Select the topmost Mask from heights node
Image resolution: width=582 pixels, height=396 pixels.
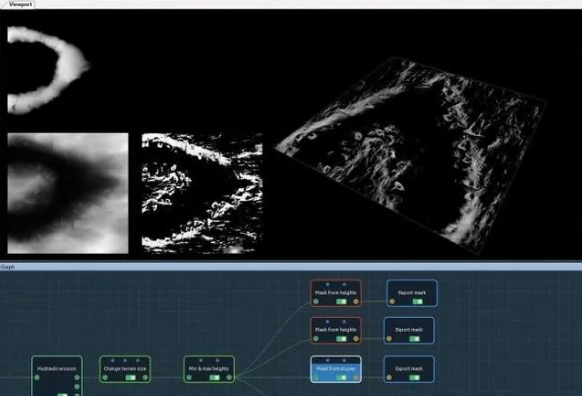tap(336, 293)
